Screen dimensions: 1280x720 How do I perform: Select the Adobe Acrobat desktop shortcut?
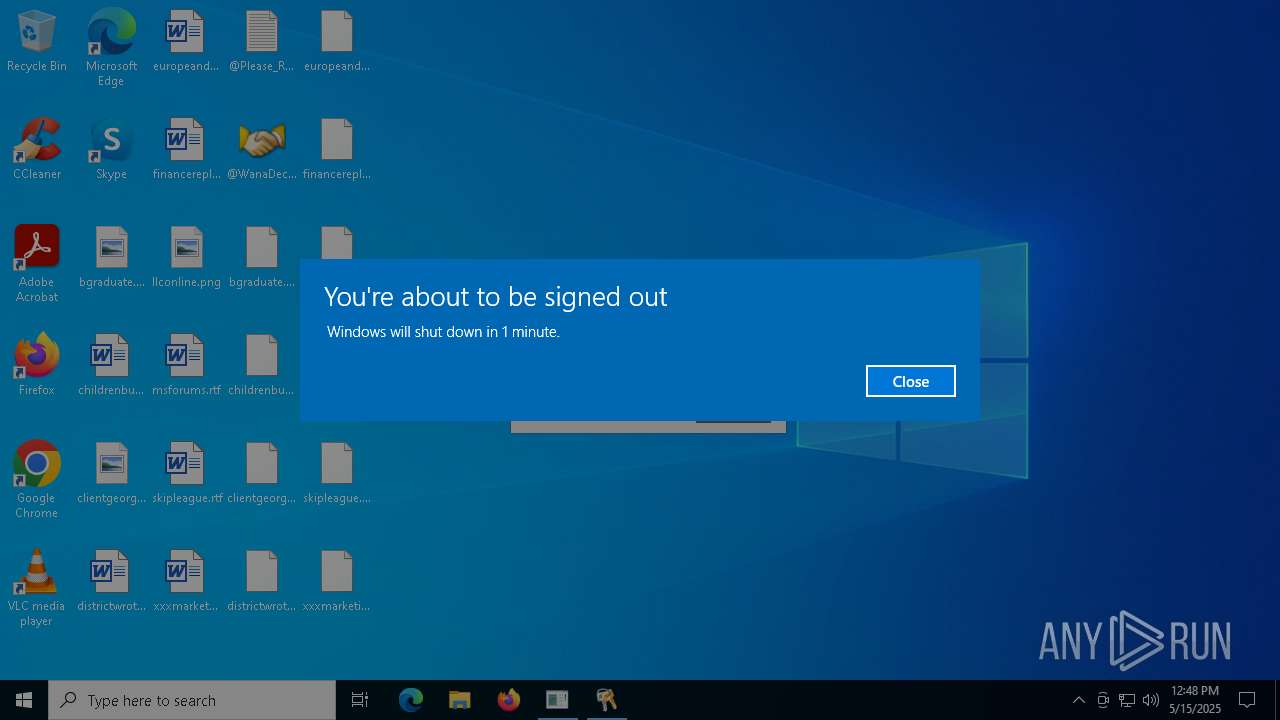(37, 264)
